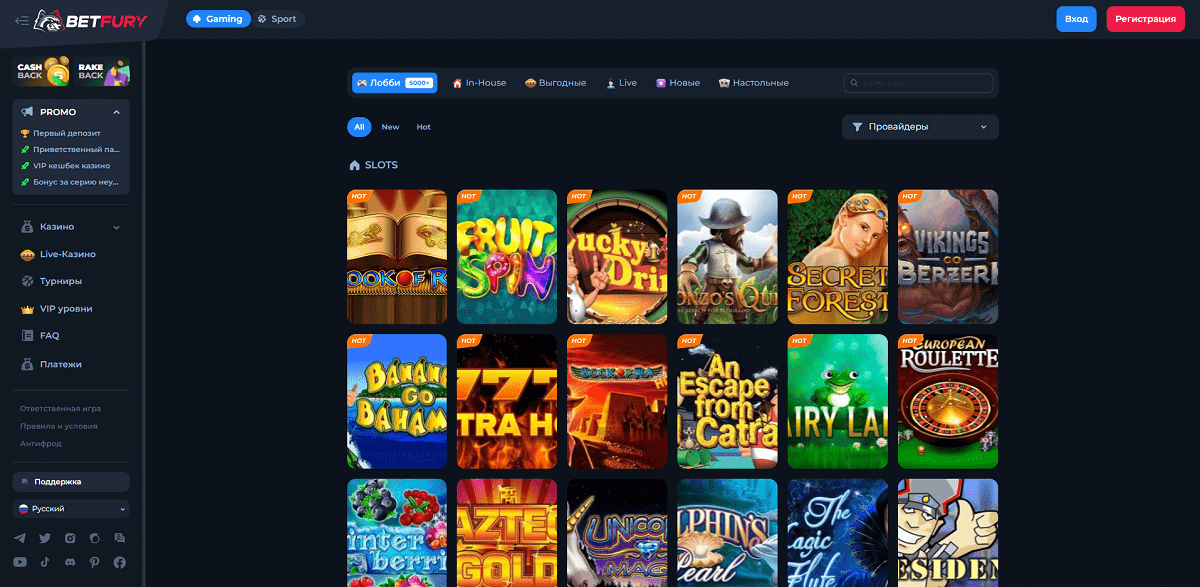Open The Magic Flute game card

point(838,533)
